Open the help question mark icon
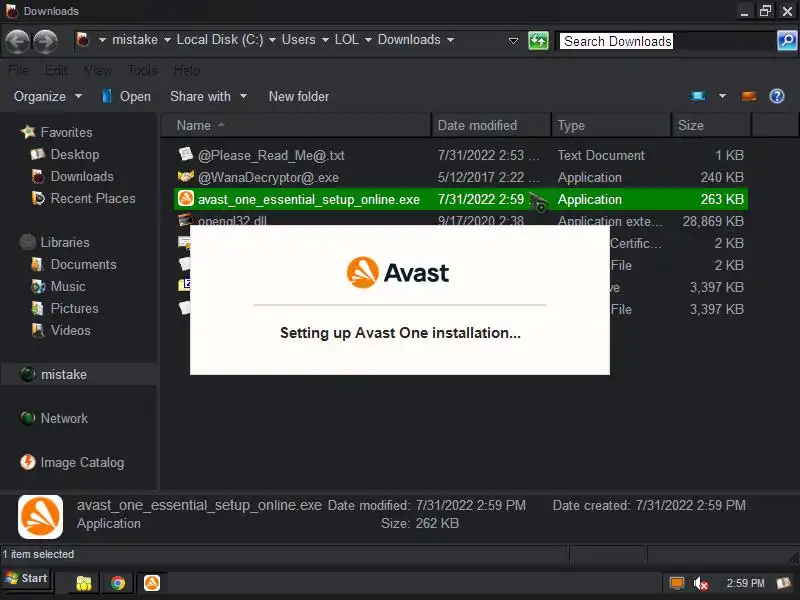Screen dimensions: 800x600 pyautogui.click(x=777, y=96)
